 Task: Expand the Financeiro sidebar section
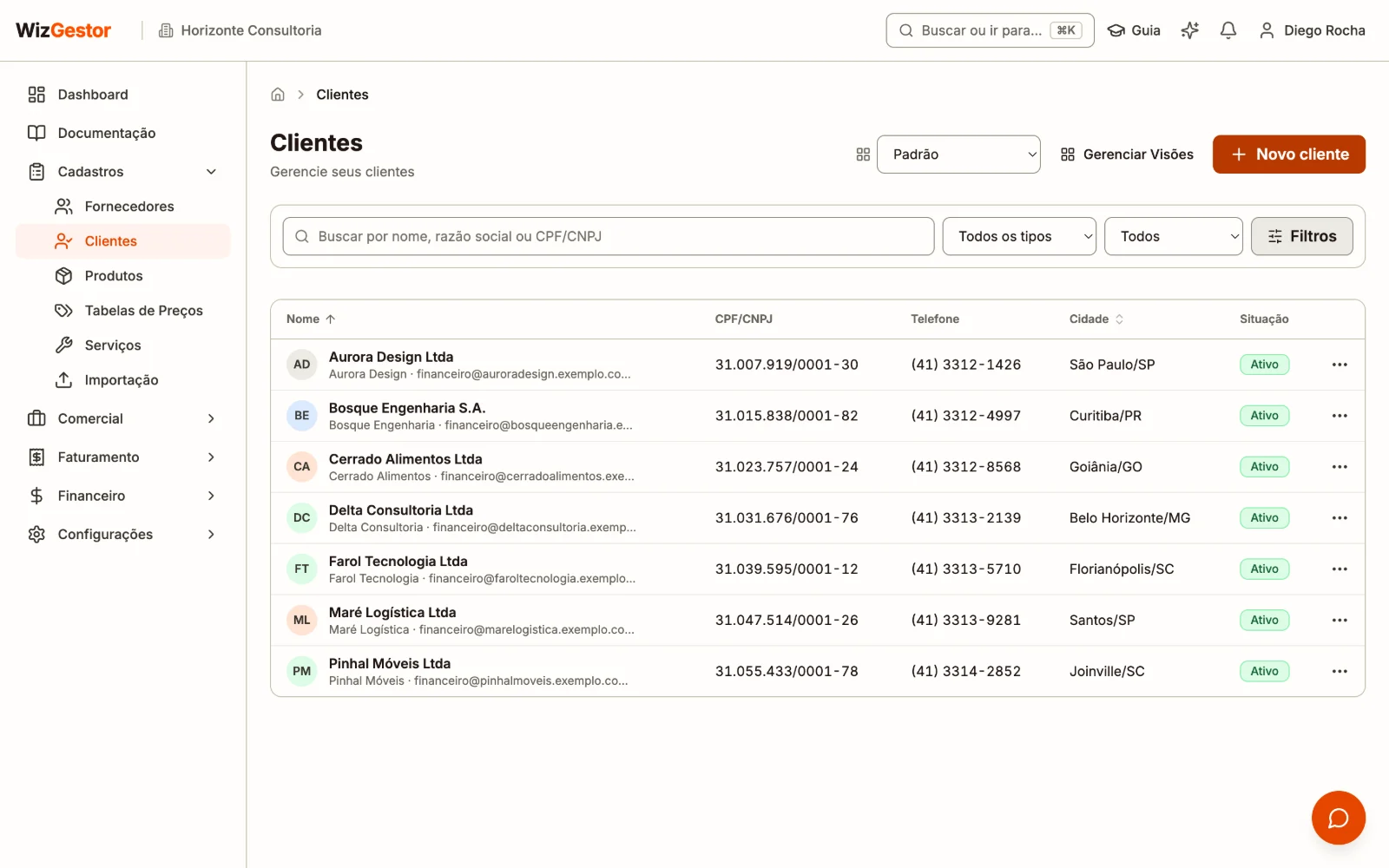click(x=122, y=496)
